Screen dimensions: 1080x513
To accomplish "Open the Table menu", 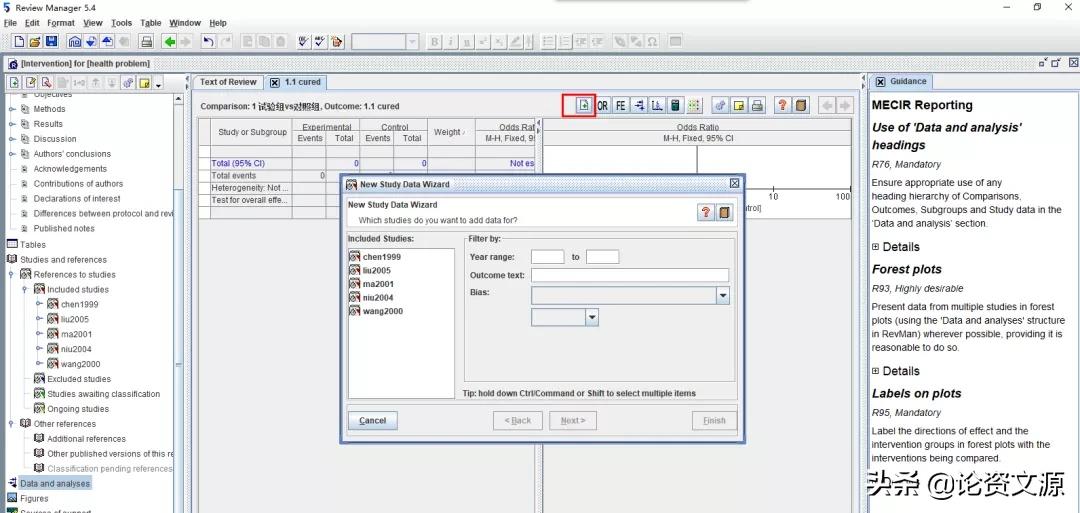I will click(x=151, y=23).
